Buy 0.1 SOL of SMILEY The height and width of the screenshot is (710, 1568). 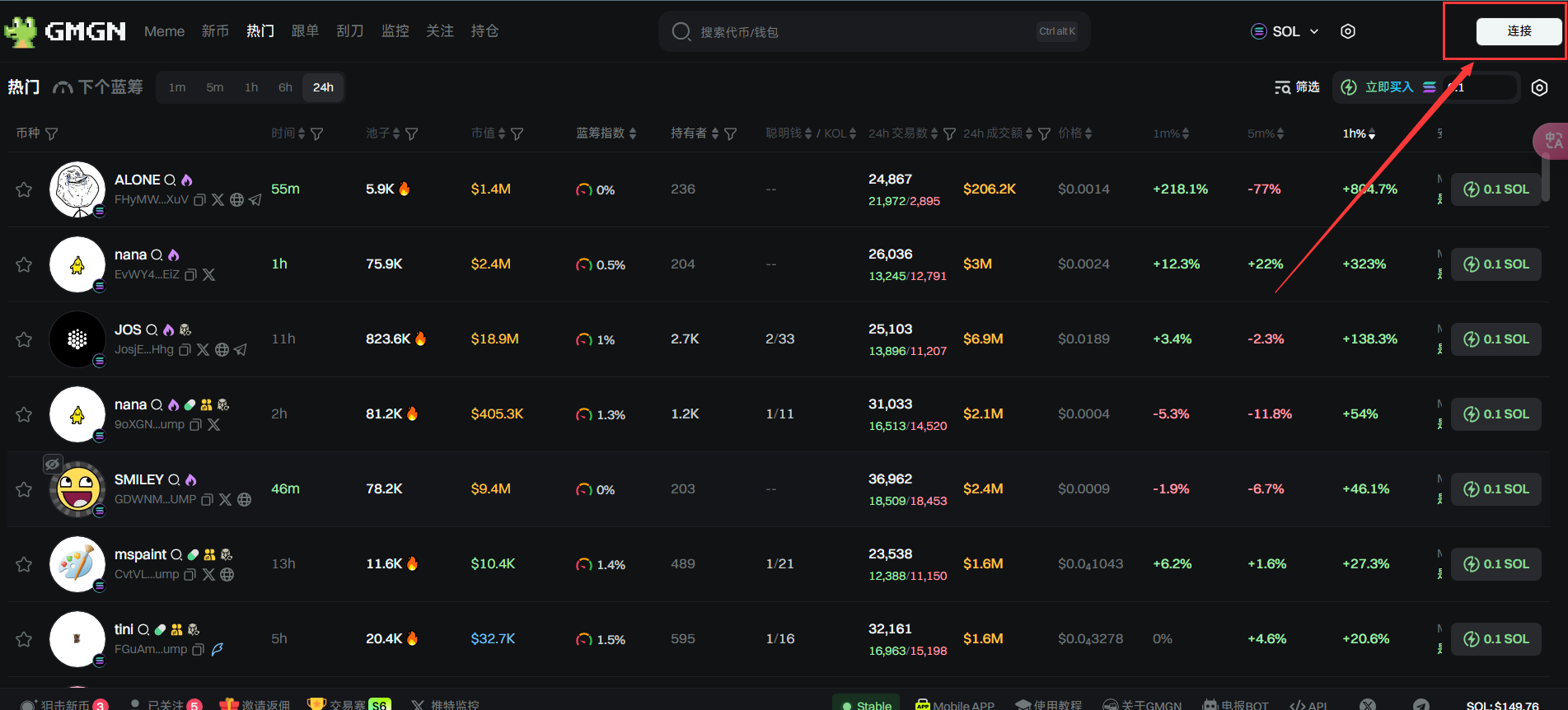coord(1495,489)
